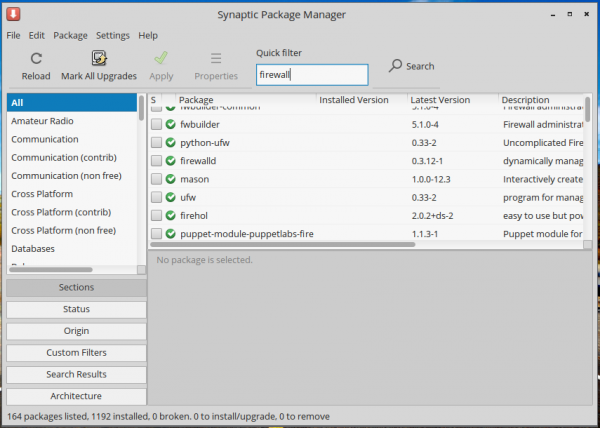This screenshot has width=600, height=428.
Task: Select the Cross Platform section
Action: (x=72, y=194)
